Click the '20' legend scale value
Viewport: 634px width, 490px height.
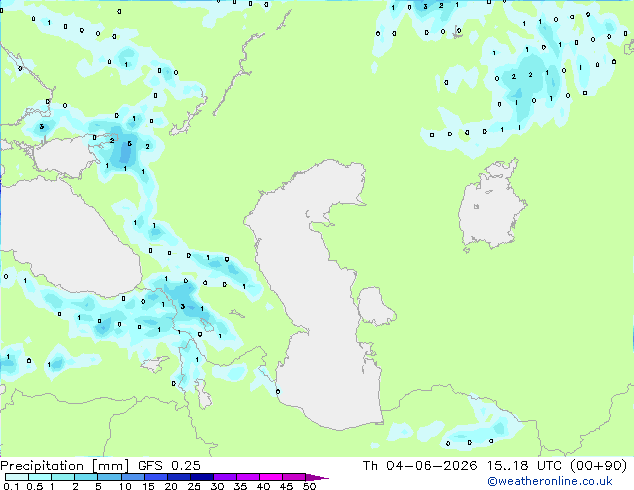[171, 486]
